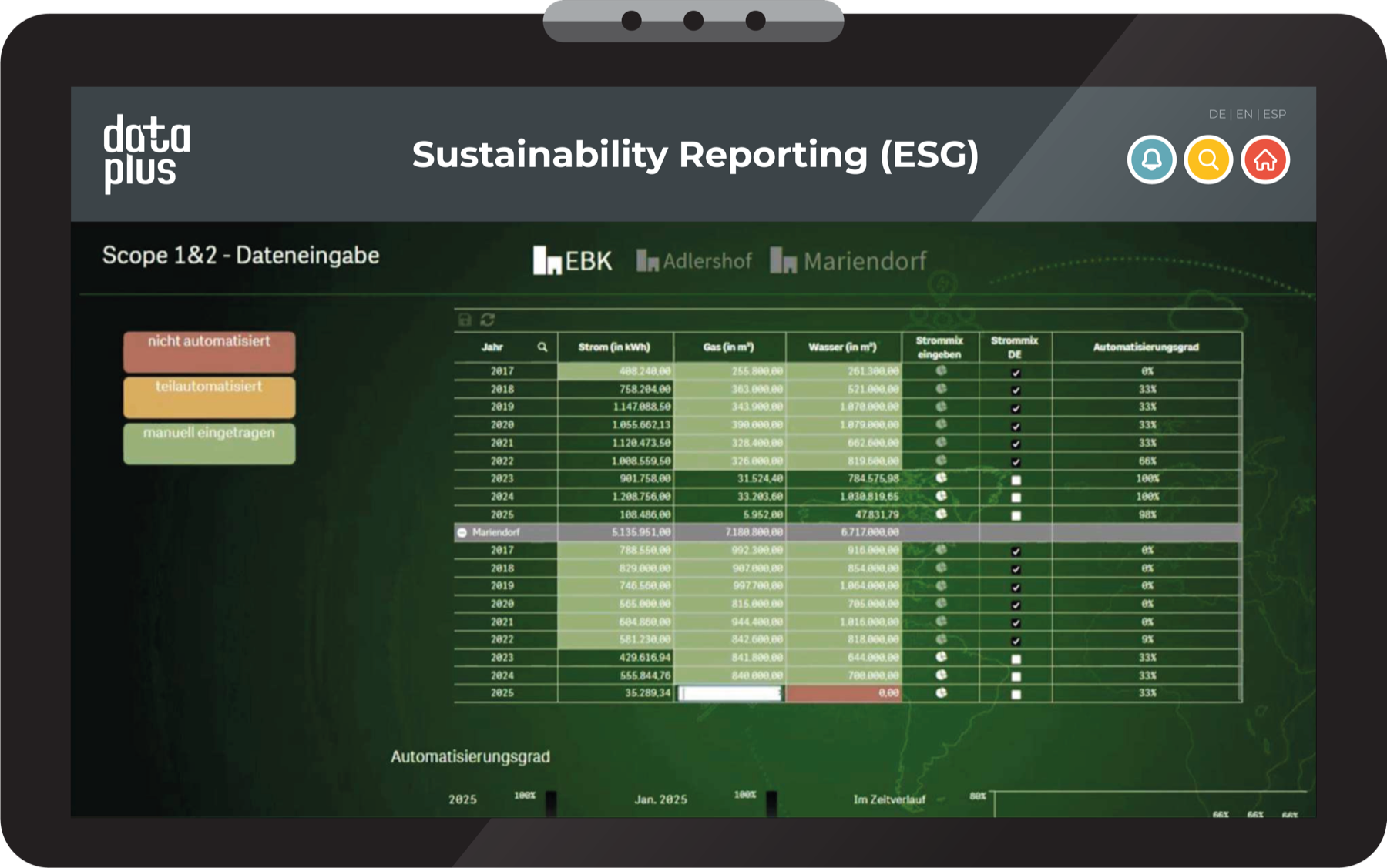Check Strommix DE in the 901.758,00 row
Viewport: 1387px width, 868px height.
point(1016,480)
